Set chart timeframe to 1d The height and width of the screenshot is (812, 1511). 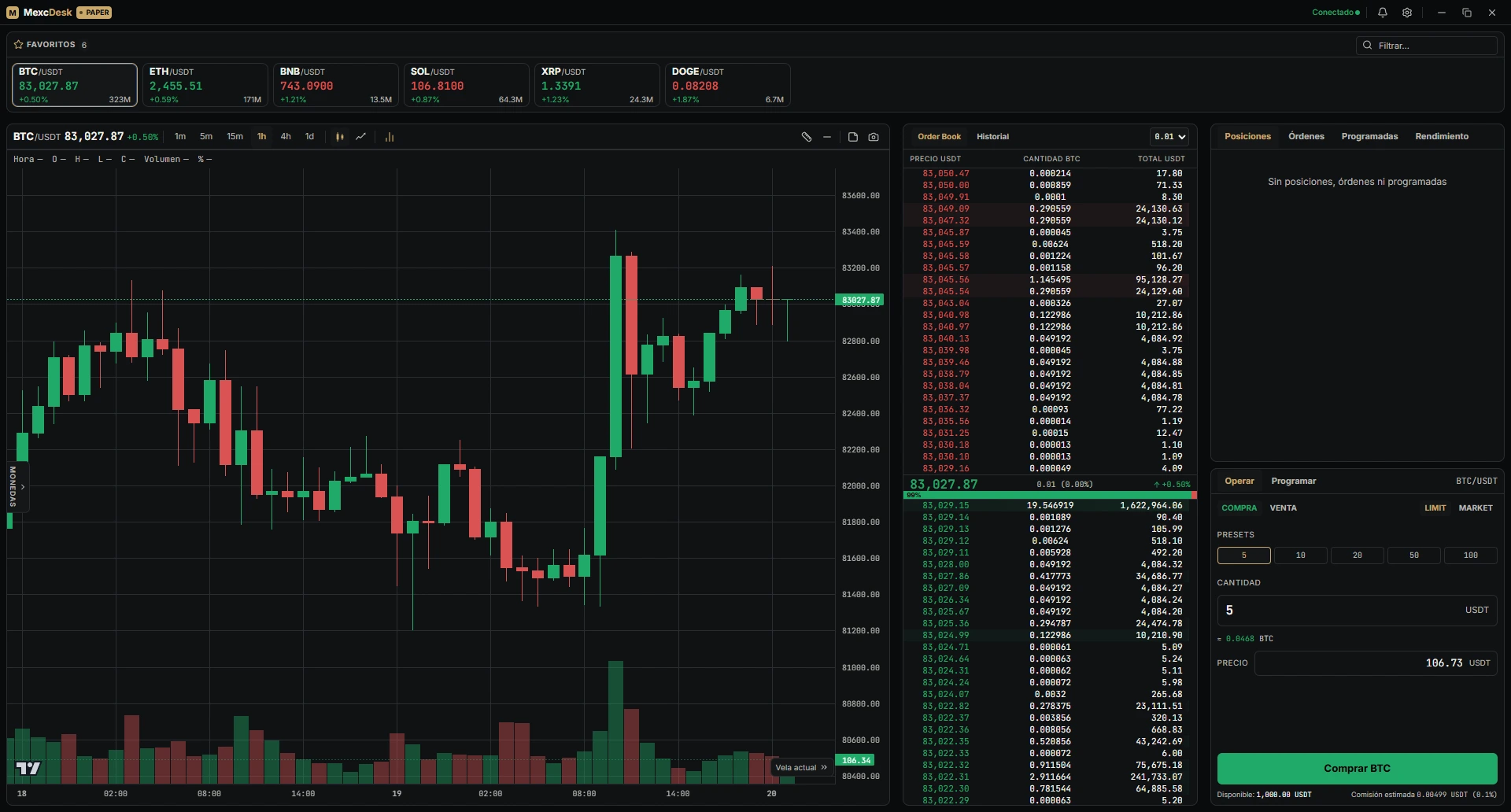[x=309, y=137]
